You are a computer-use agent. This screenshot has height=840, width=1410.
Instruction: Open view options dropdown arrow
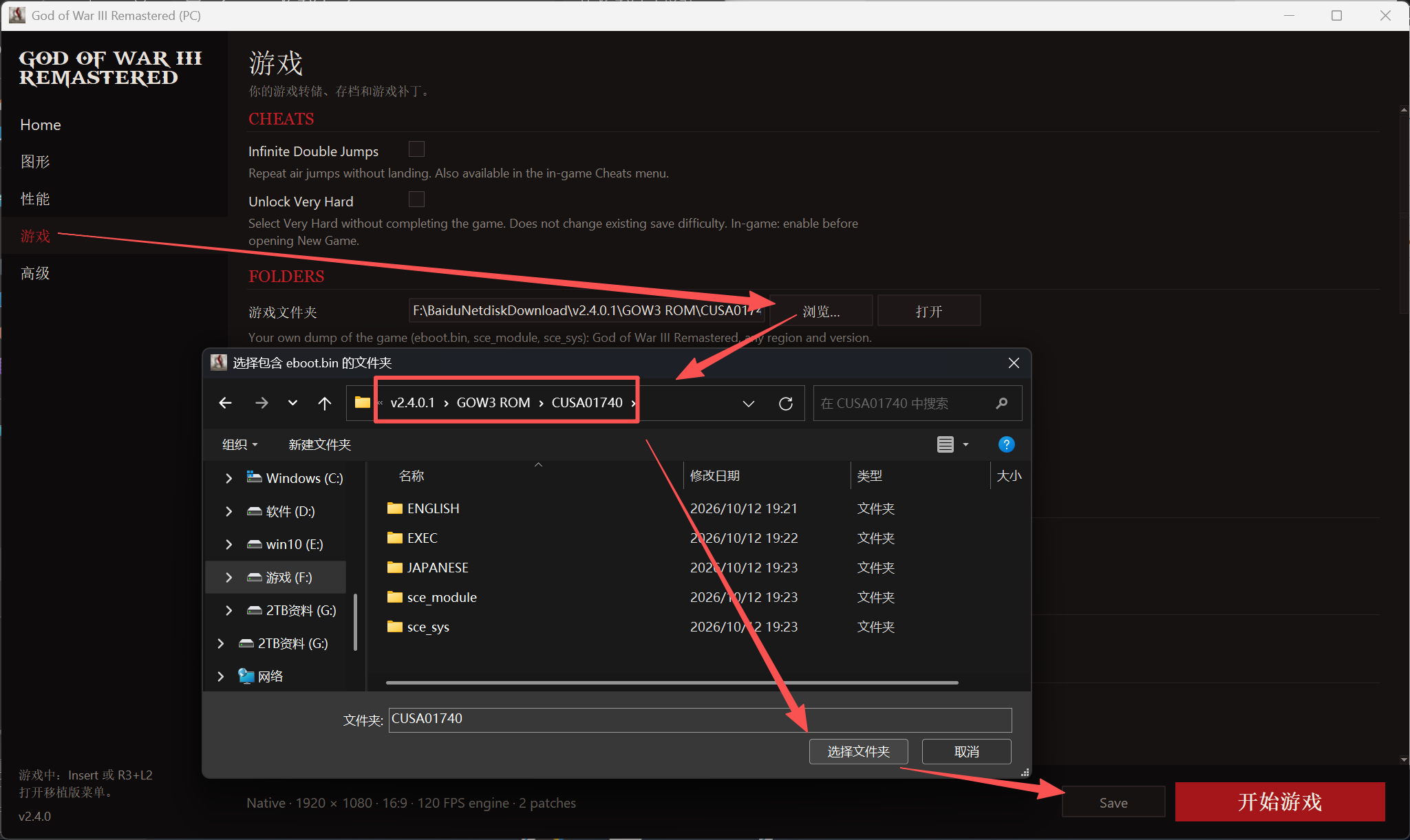click(965, 444)
